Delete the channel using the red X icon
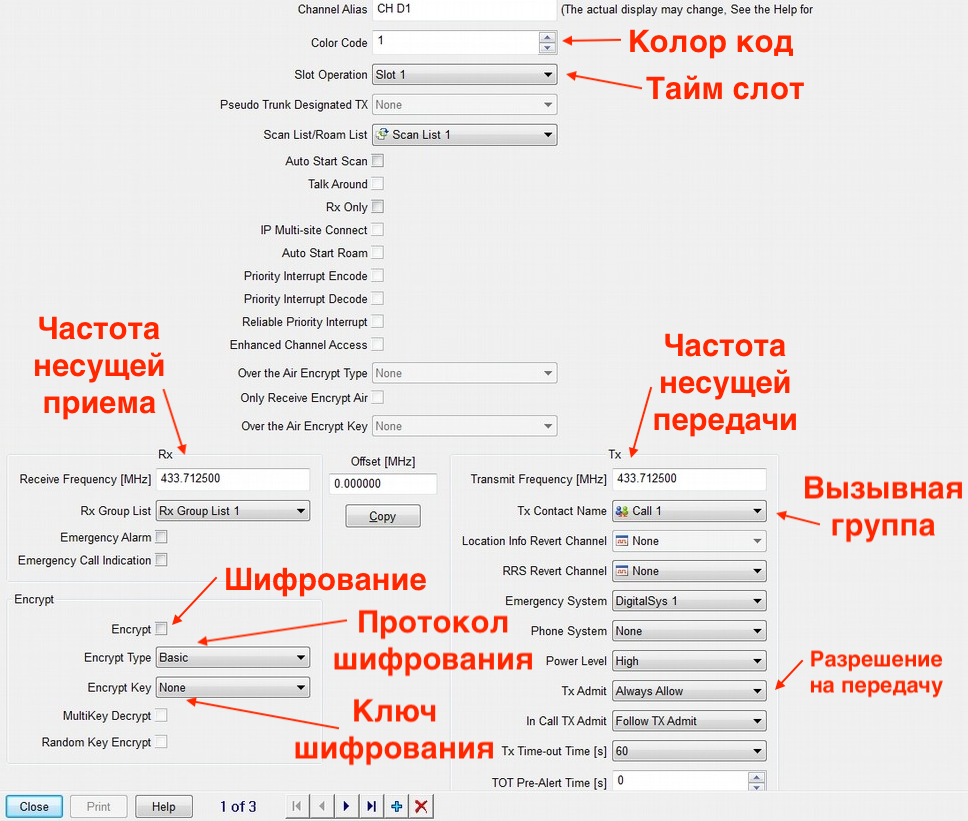This screenshot has width=968, height=821. pos(420,805)
